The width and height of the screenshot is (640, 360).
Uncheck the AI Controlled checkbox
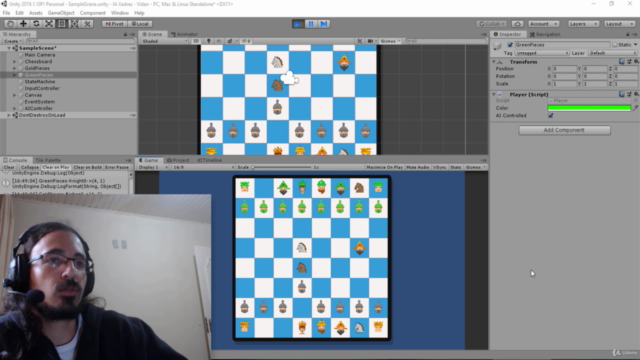point(551,116)
